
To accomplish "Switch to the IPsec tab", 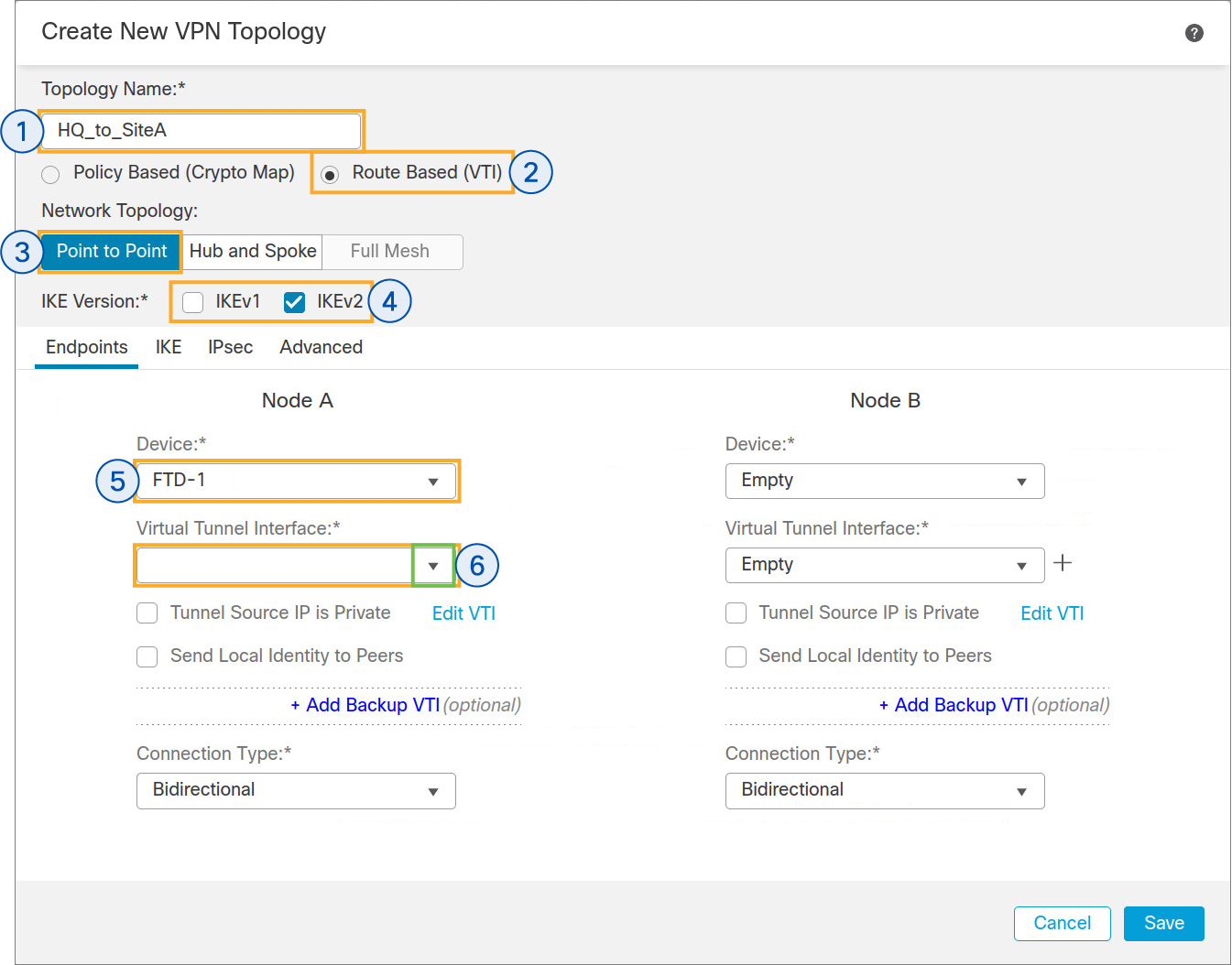I will point(230,348).
